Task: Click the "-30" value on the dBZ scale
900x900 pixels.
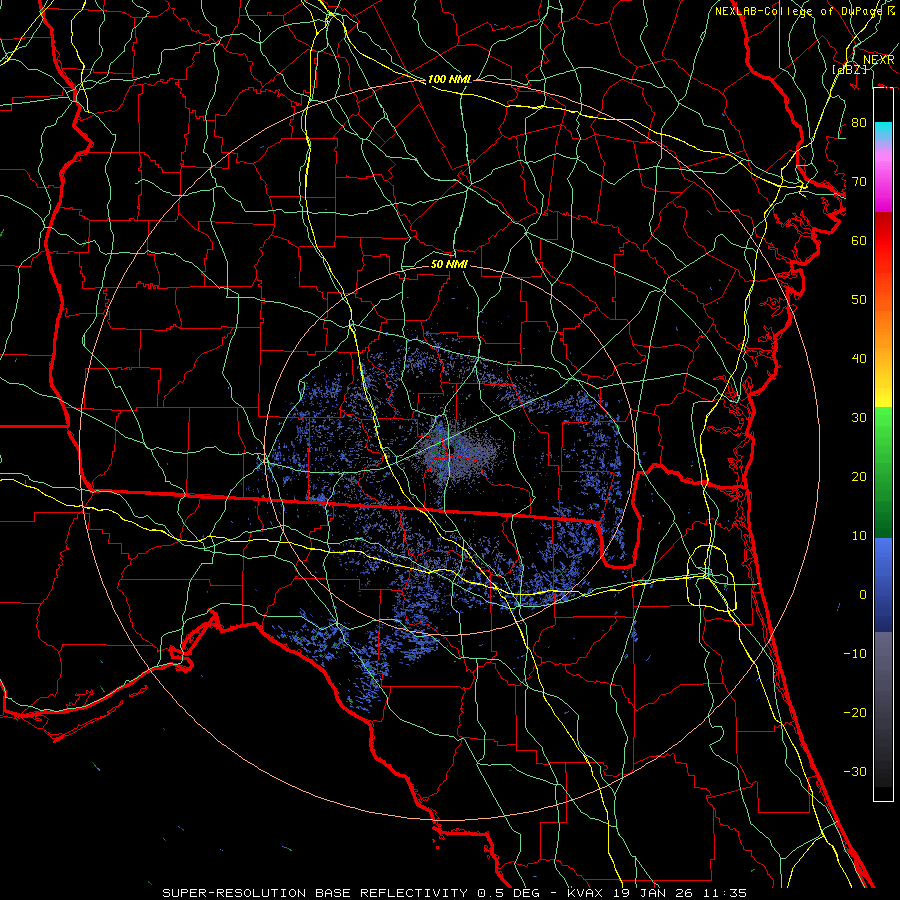Action: click(x=855, y=771)
